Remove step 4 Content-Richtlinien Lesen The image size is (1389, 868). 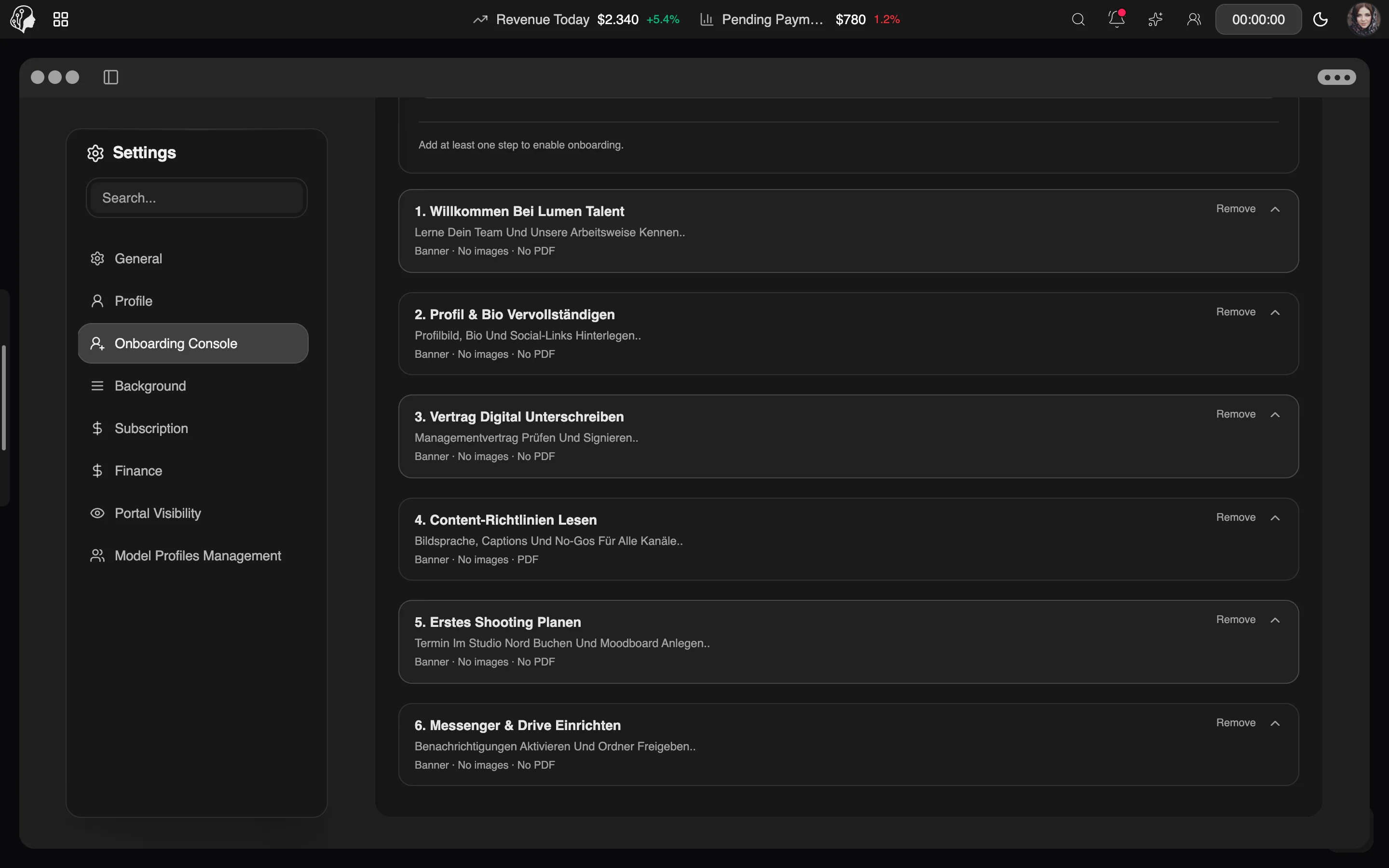1236,517
